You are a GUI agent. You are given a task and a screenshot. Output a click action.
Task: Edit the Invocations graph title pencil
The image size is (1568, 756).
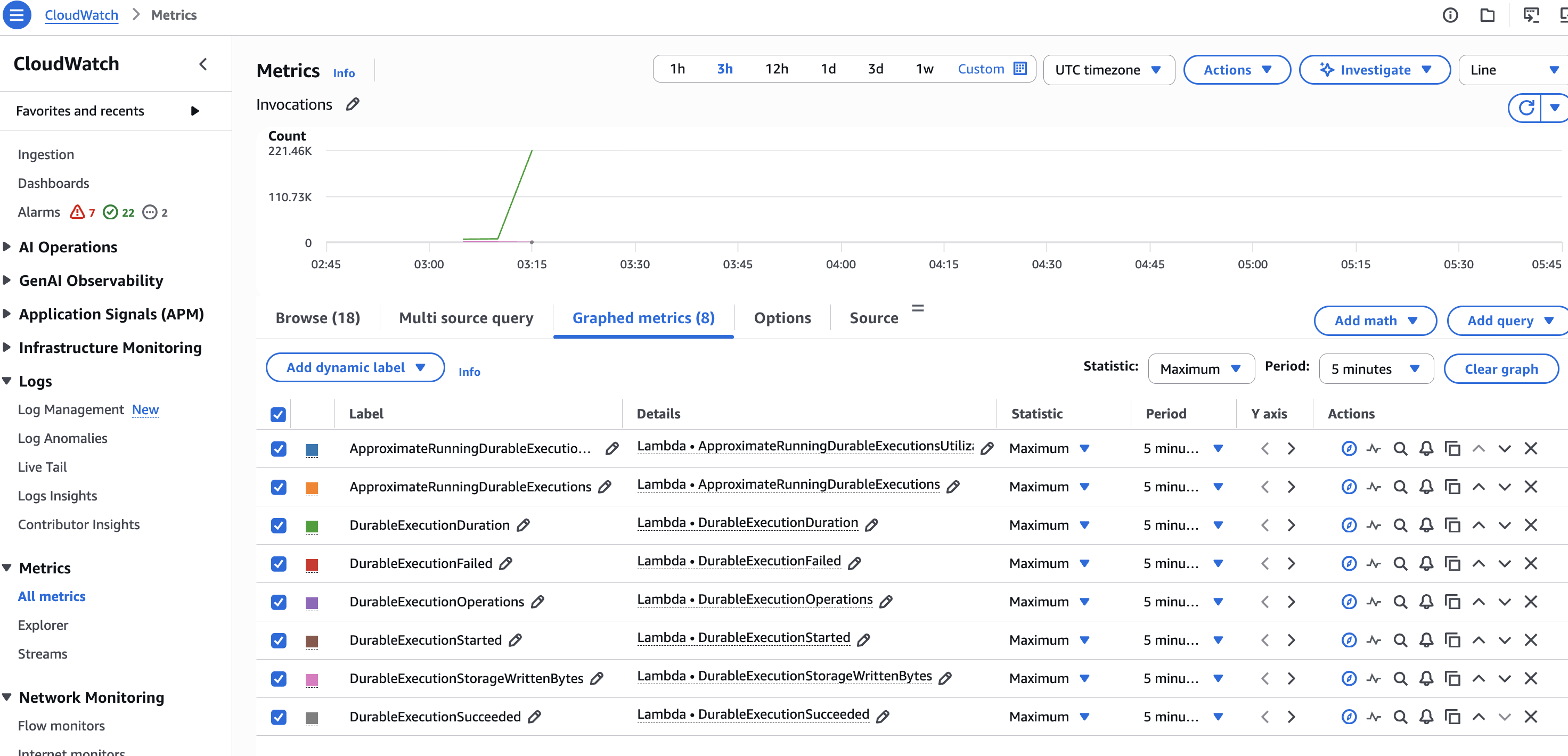353,104
